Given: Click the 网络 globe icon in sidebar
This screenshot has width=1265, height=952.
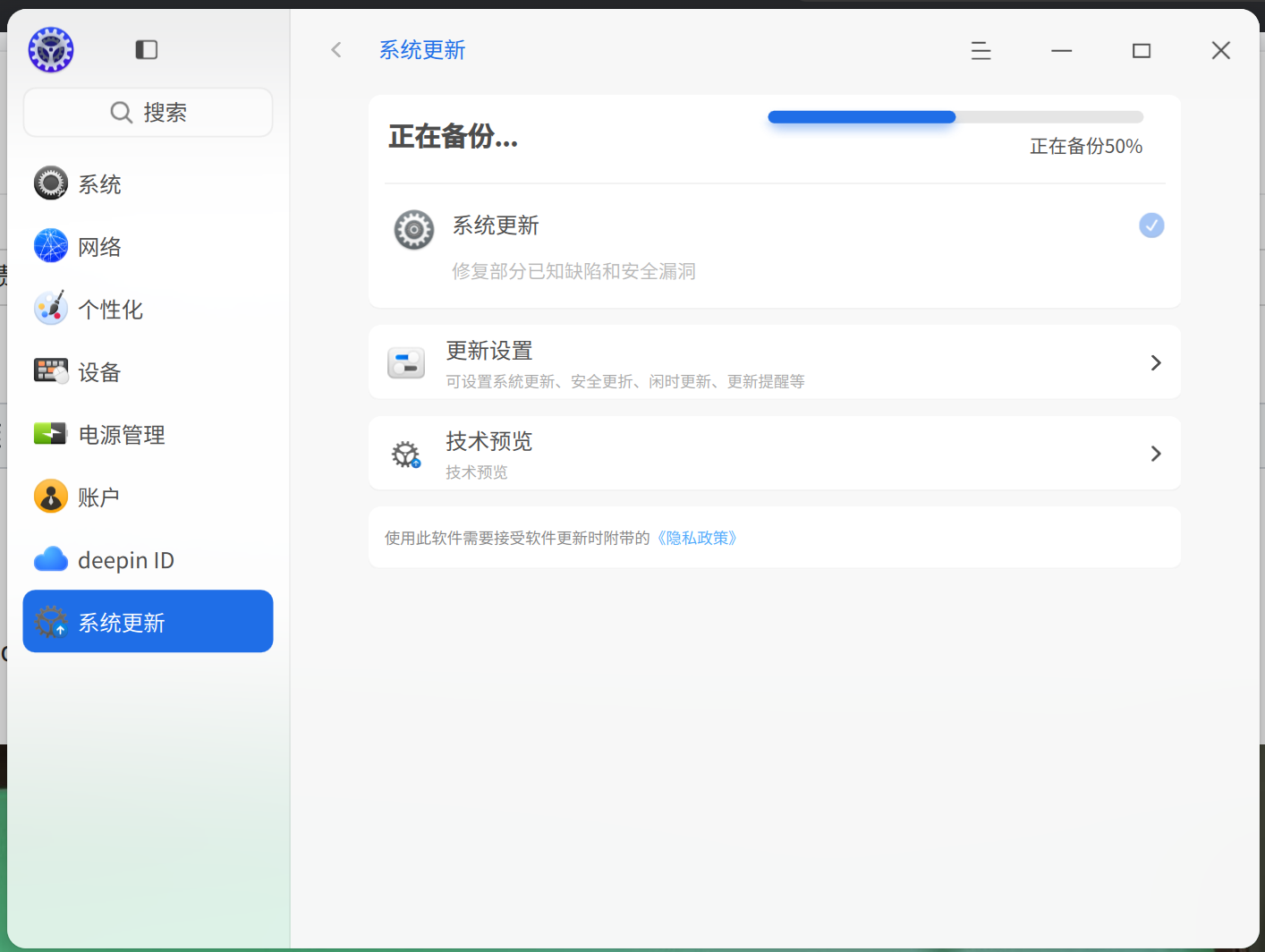Looking at the screenshot, I should click(x=51, y=246).
